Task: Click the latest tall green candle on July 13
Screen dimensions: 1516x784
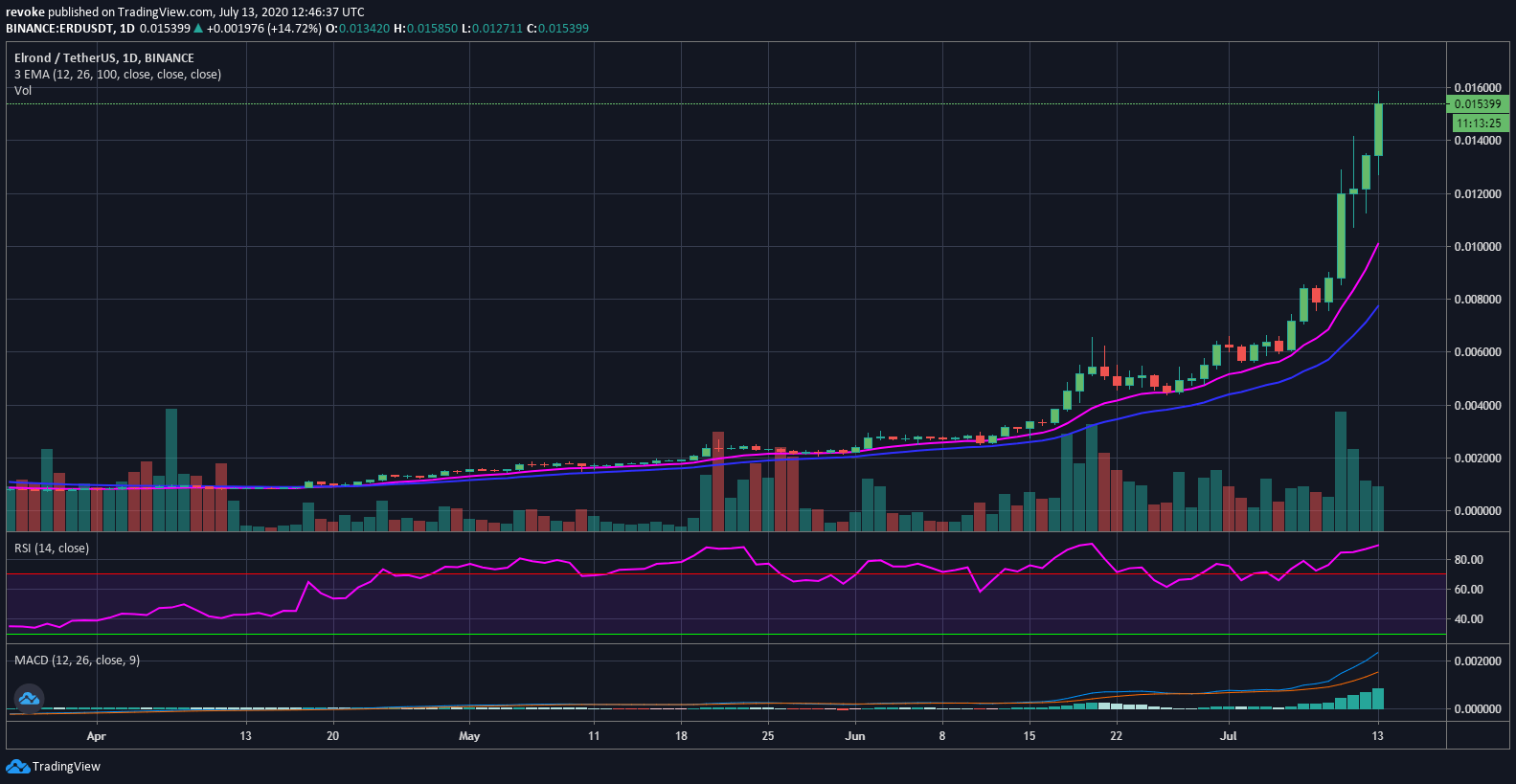Action: tap(1378, 129)
